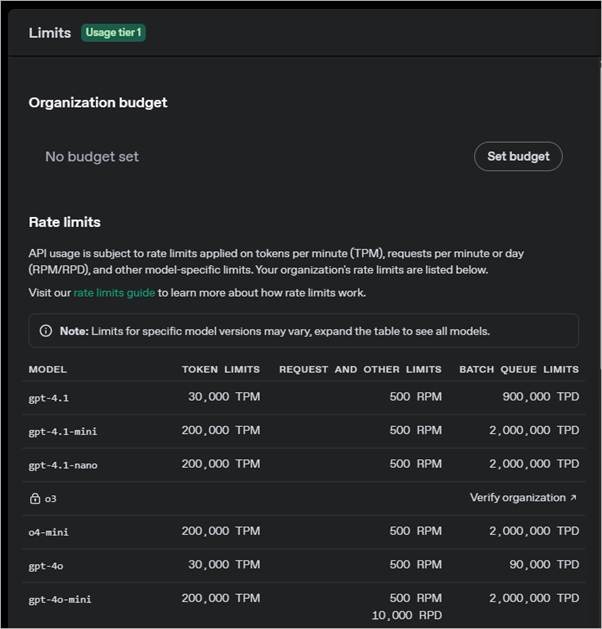Image resolution: width=602 pixels, height=629 pixels.
Task: Click 30,000 TPM in gpt-4o row
Action: pos(224,565)
